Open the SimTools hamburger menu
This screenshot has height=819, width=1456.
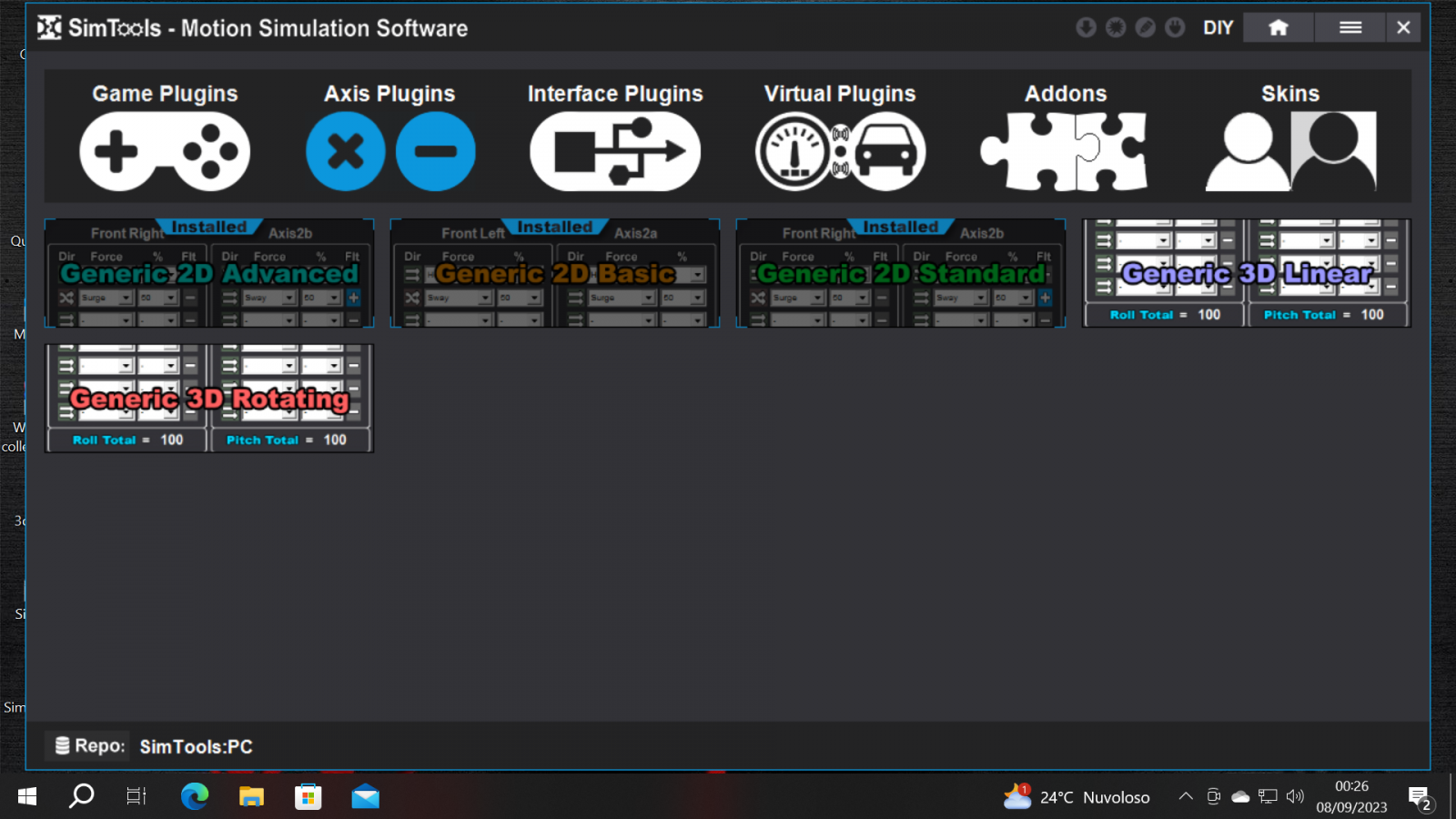coord(1350,27)
